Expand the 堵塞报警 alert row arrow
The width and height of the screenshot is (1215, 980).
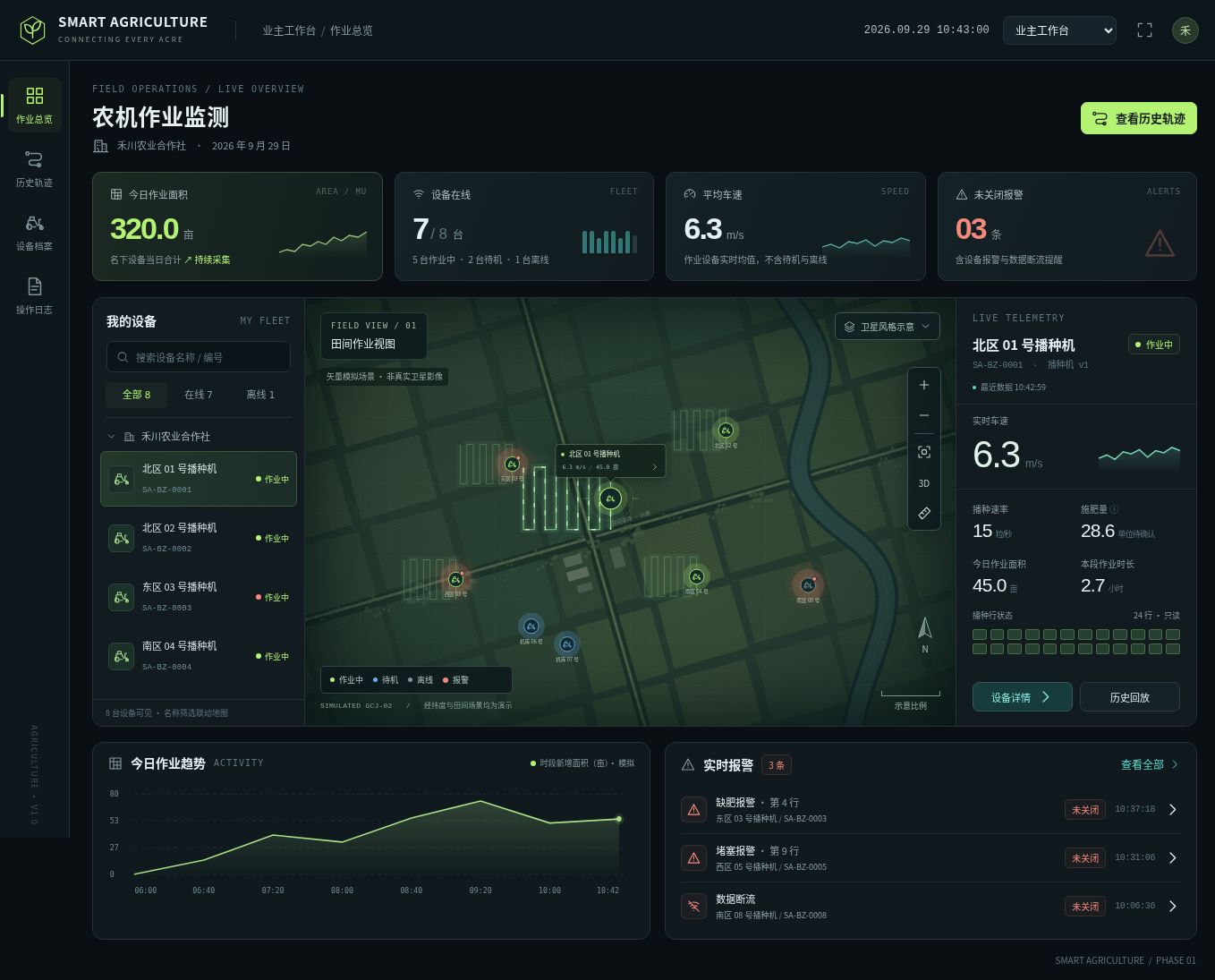pyautogui.click(x=1173, y=857)
